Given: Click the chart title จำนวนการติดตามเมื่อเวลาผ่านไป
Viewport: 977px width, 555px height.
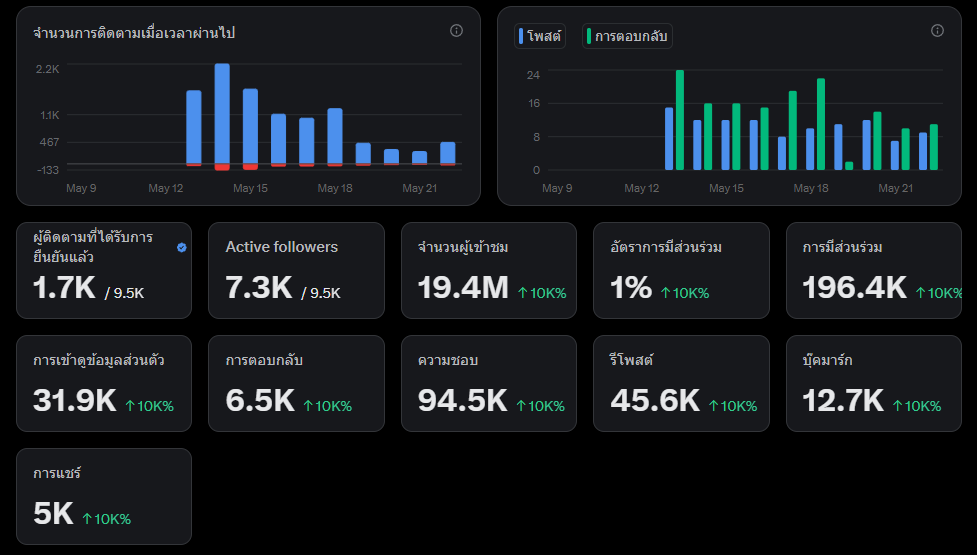Looking at the screenshot, I should 134,33.
